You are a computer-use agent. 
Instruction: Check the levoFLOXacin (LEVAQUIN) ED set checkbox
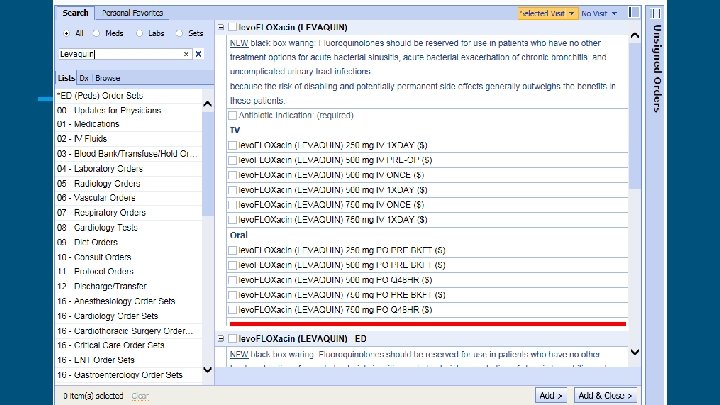coord(232,338)
